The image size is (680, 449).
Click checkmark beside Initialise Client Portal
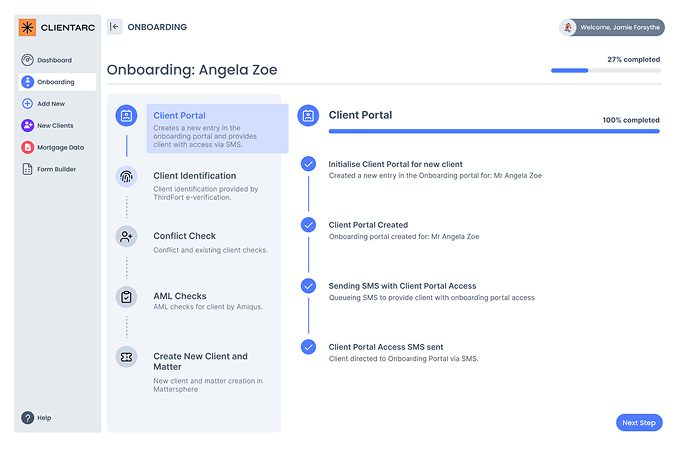pyautogui.click(x=308, y=164)
